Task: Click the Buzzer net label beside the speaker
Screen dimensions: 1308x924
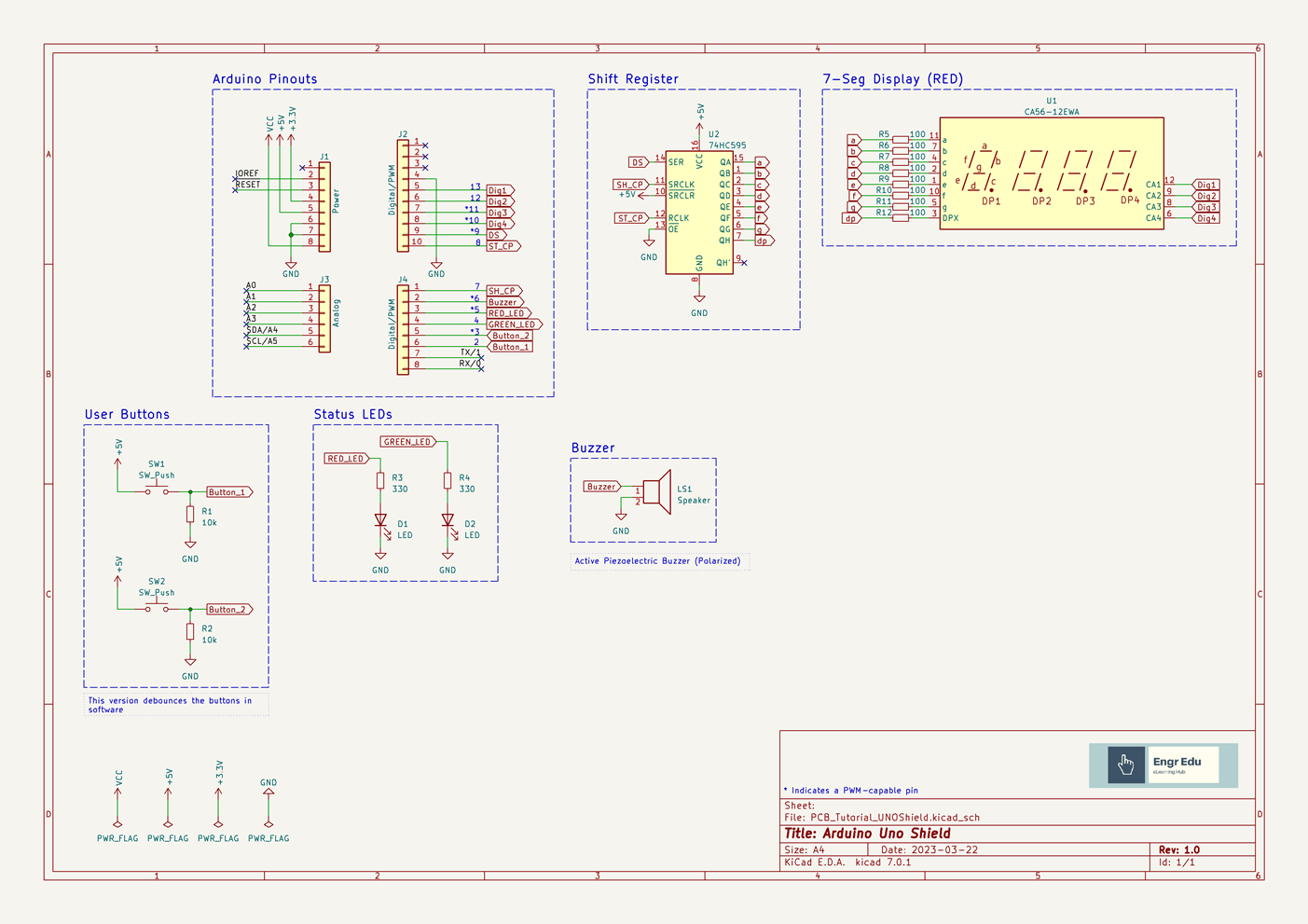Action: tap(601, 487)
